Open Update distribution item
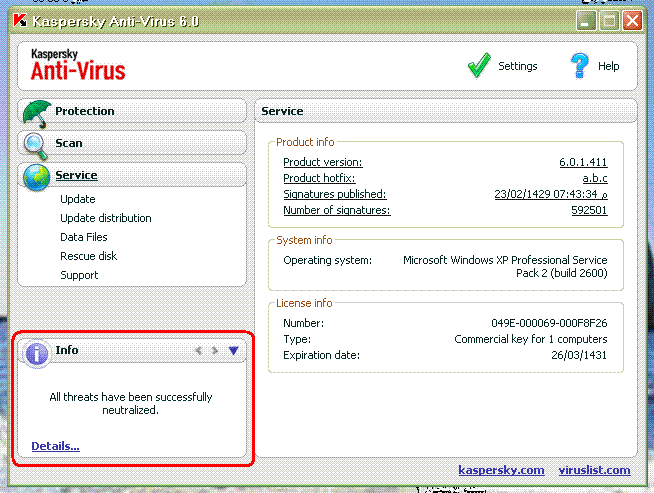This screenshot has height=493, width=654. pos(106,218)
